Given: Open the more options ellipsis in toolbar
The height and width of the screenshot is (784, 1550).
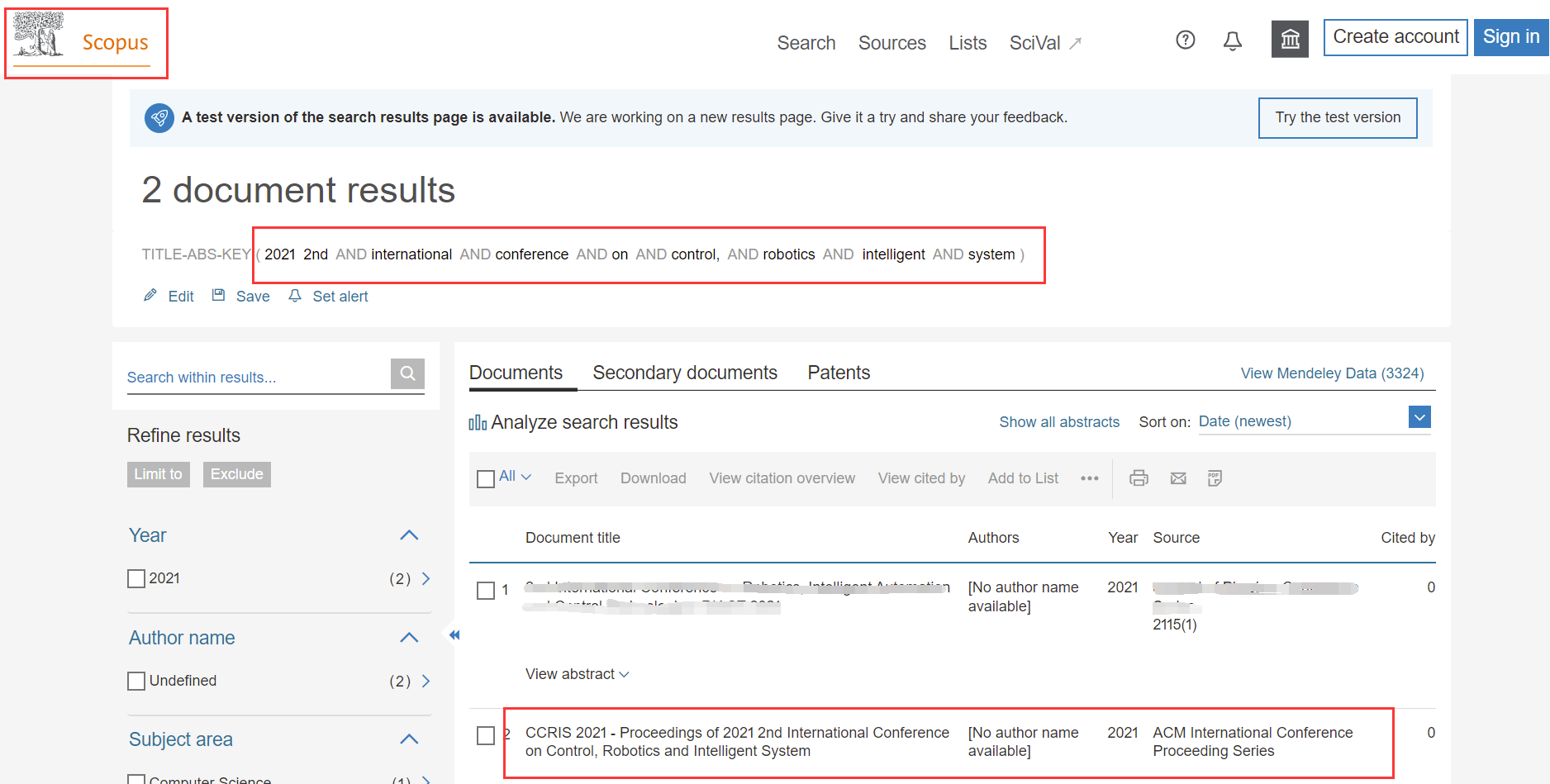Looking at the screenshot, I should (1090, 478).
